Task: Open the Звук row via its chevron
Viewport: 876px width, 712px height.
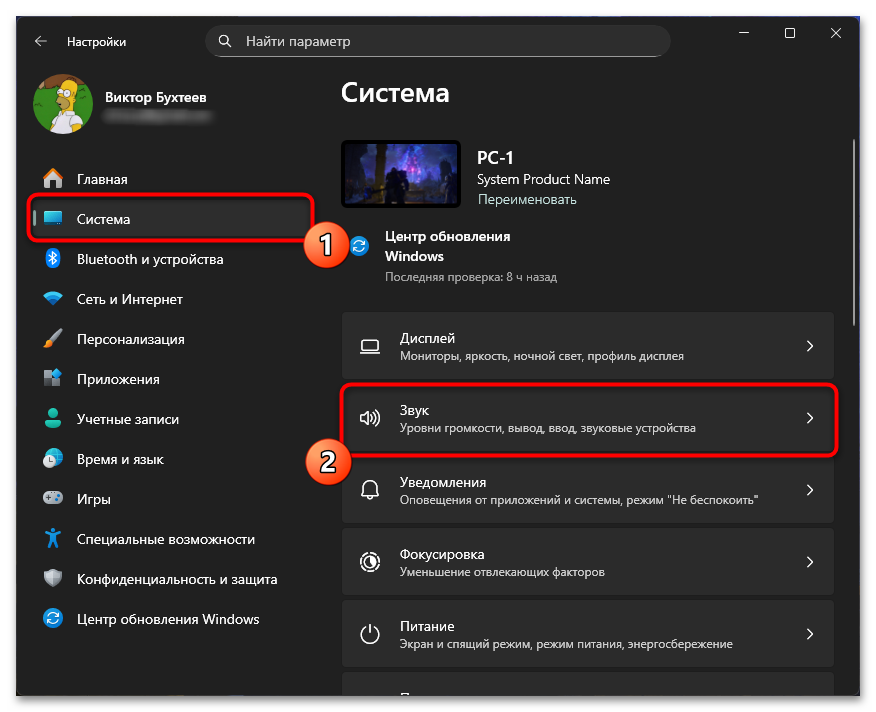Action: [810, 418]
